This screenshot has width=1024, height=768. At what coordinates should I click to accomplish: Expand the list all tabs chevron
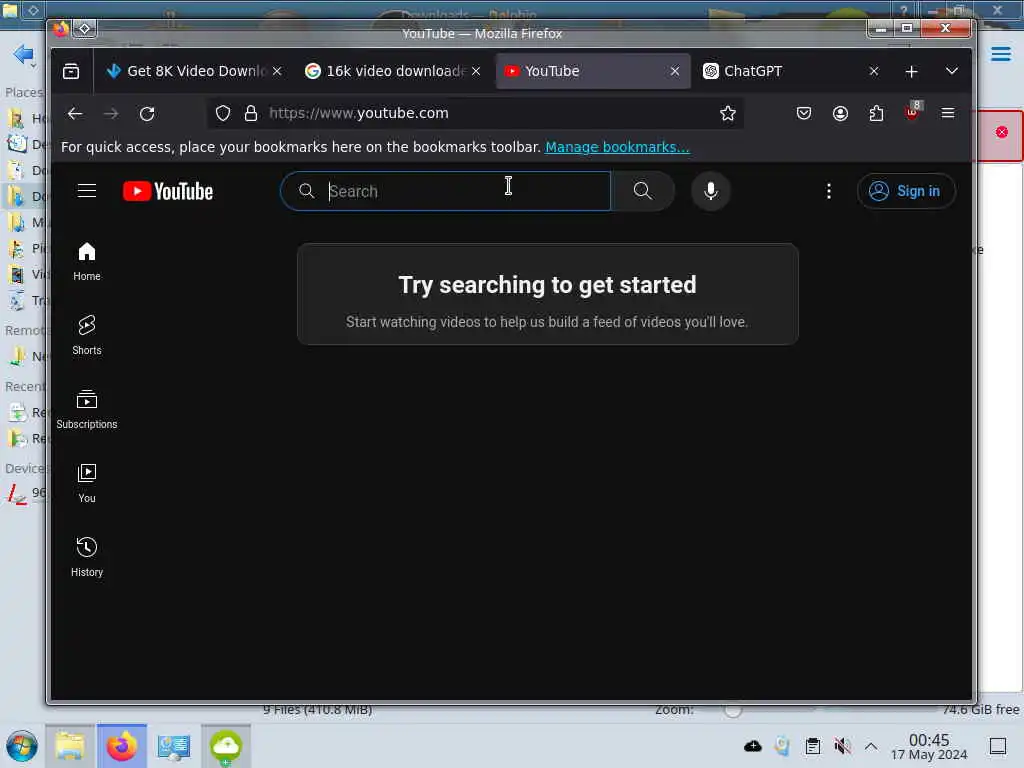tap(952, 71)
